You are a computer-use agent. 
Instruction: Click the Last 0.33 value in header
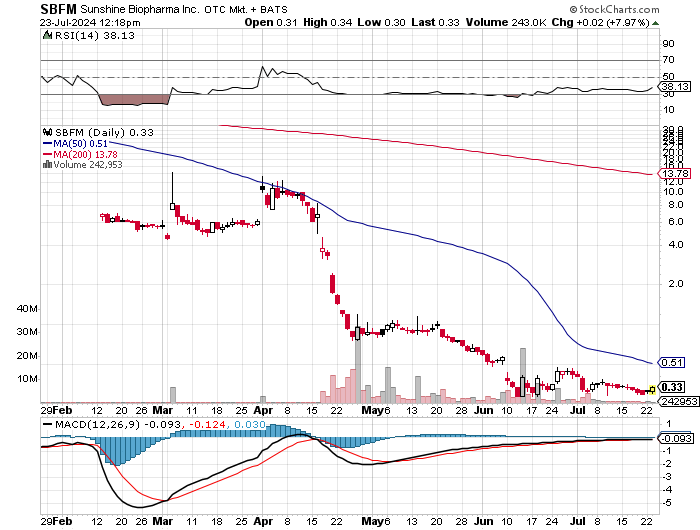coord(435,22)
